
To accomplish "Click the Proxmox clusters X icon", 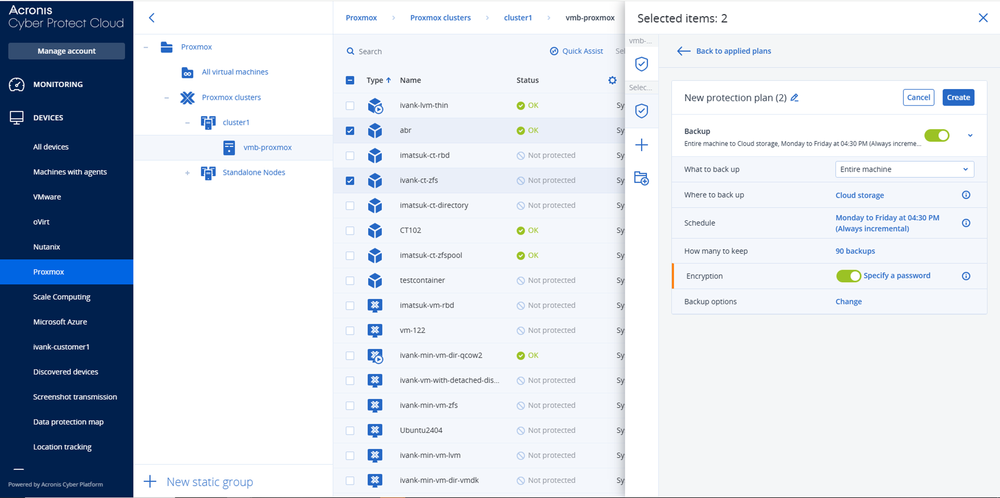I will point(188,98).
